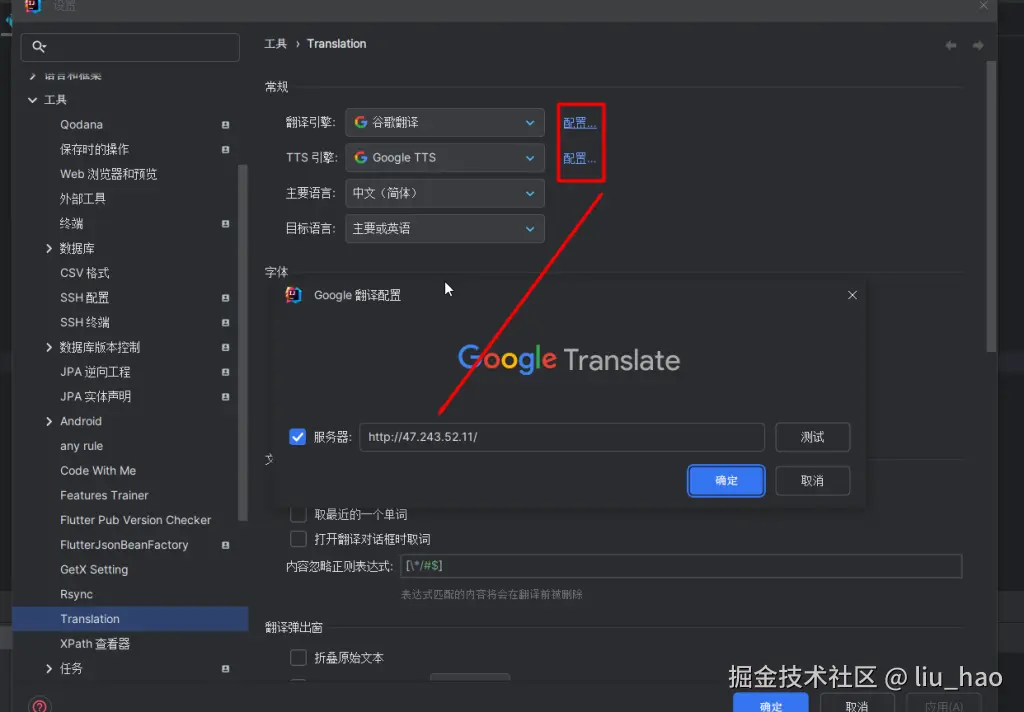Screen dimensions: 1024x712
Task: Click the back navigation arrow at top right
Action: [950, 44]
